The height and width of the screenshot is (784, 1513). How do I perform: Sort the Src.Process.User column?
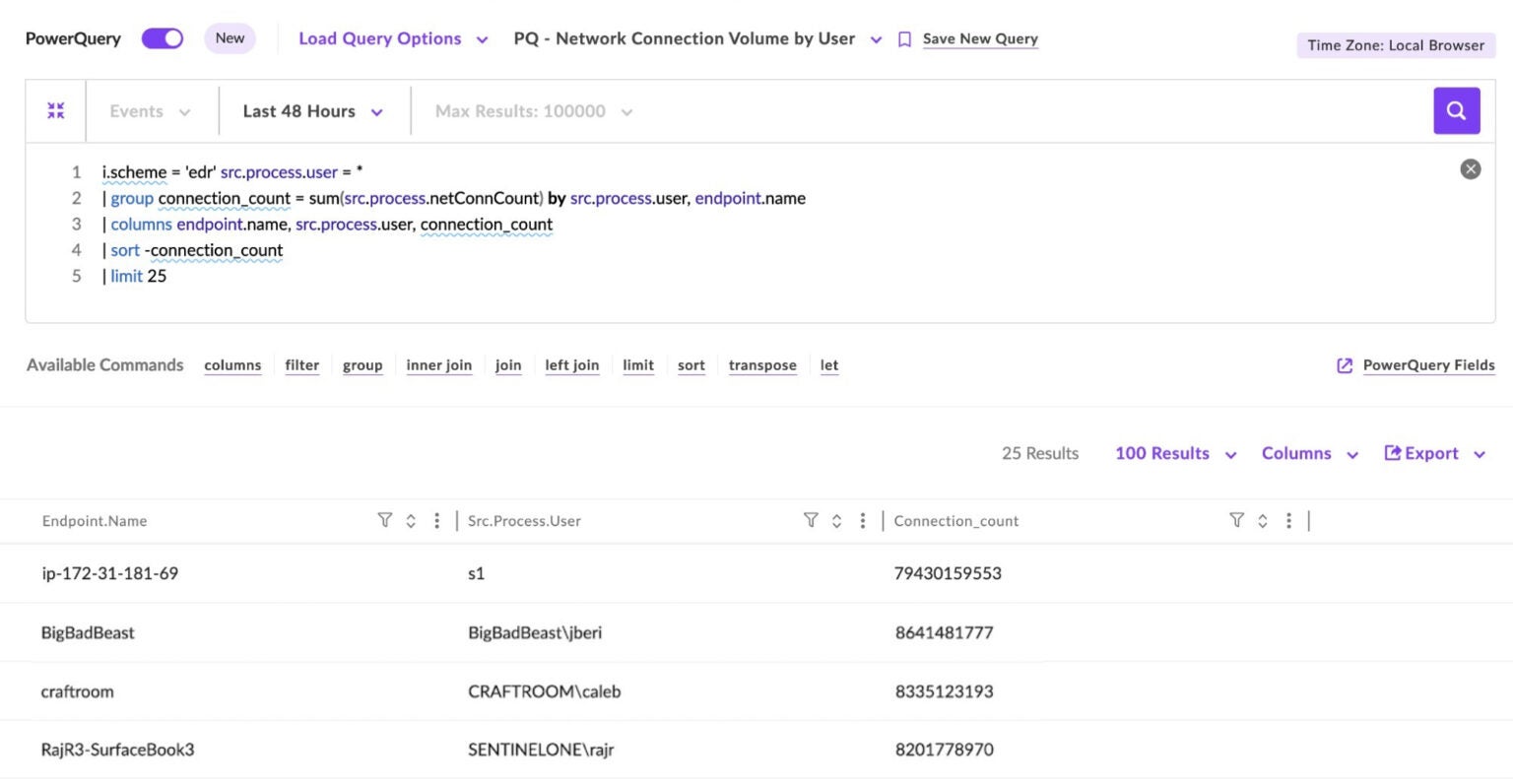(836, 520)
